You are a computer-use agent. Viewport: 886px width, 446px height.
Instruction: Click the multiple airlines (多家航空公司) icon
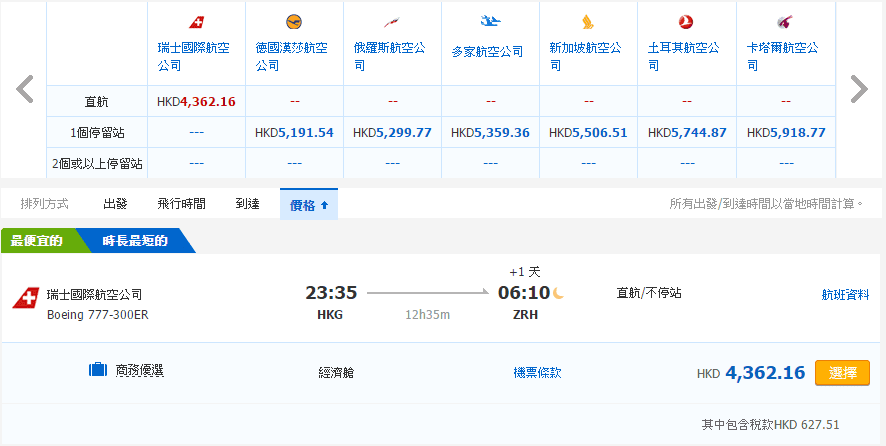tap(490, 21)
